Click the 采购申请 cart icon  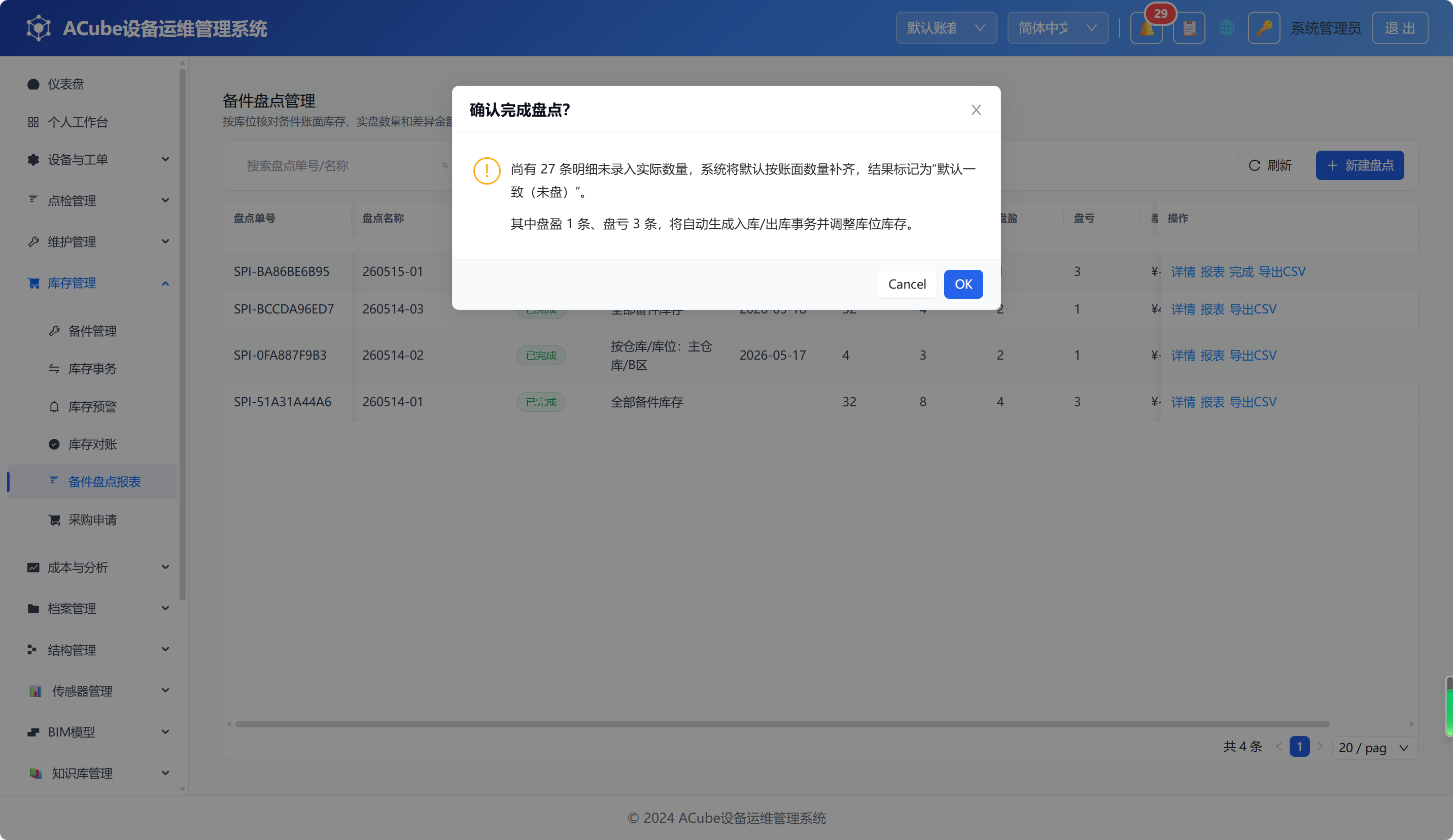click(x=54, y=520)
